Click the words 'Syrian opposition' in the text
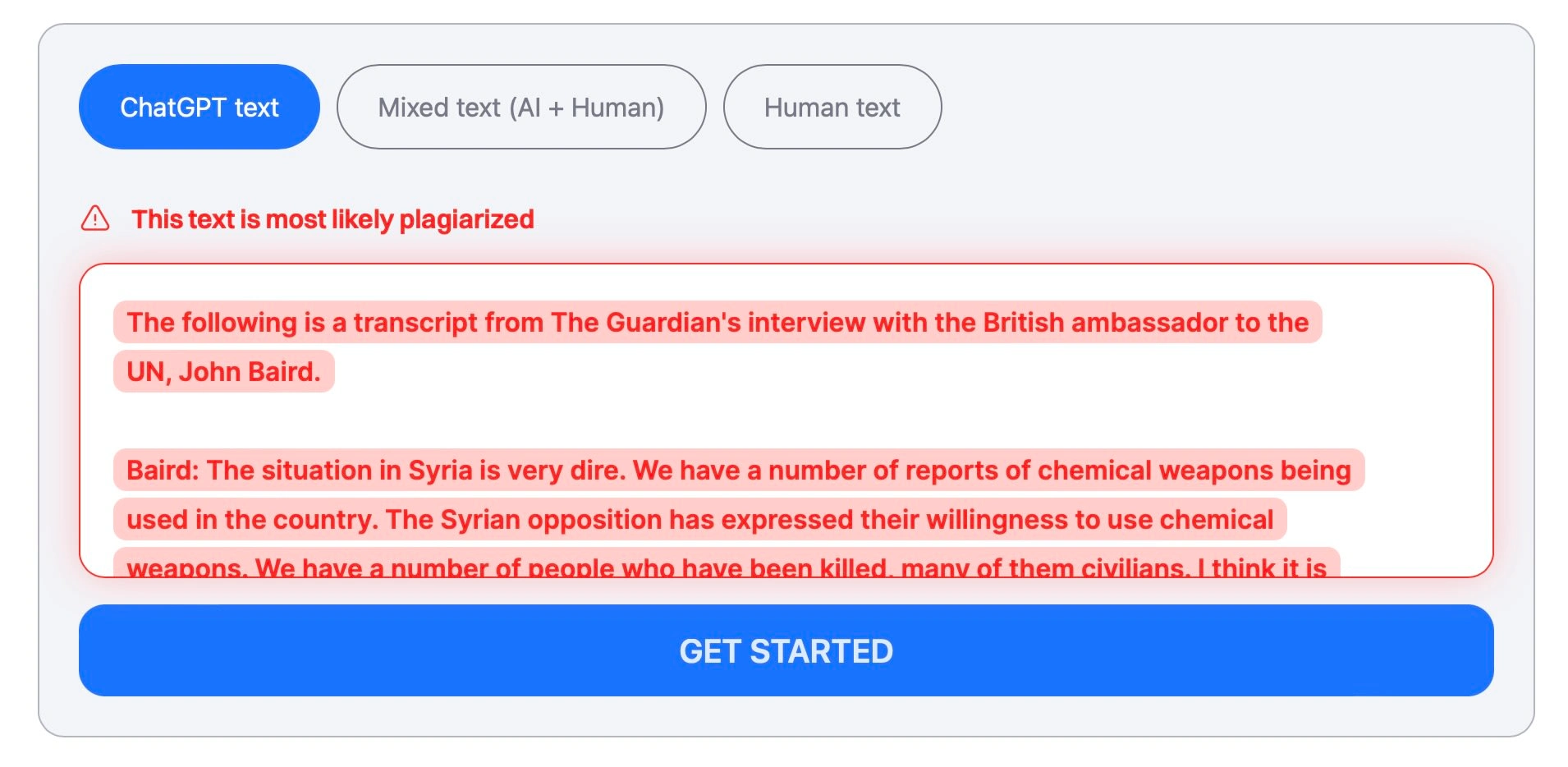1568x767 pixels. (551, 519)
